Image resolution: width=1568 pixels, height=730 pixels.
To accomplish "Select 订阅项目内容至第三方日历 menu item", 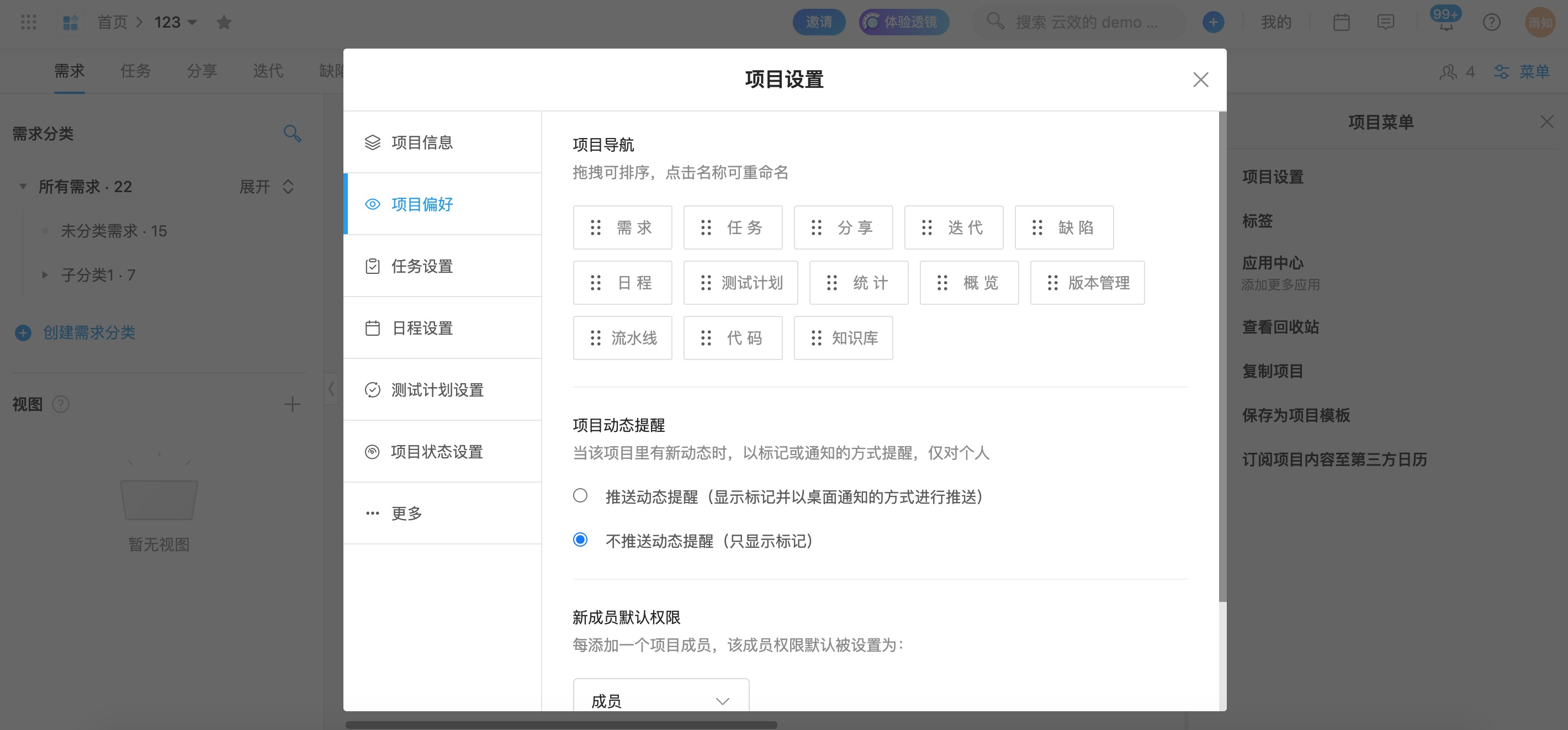I will 1334,459.
